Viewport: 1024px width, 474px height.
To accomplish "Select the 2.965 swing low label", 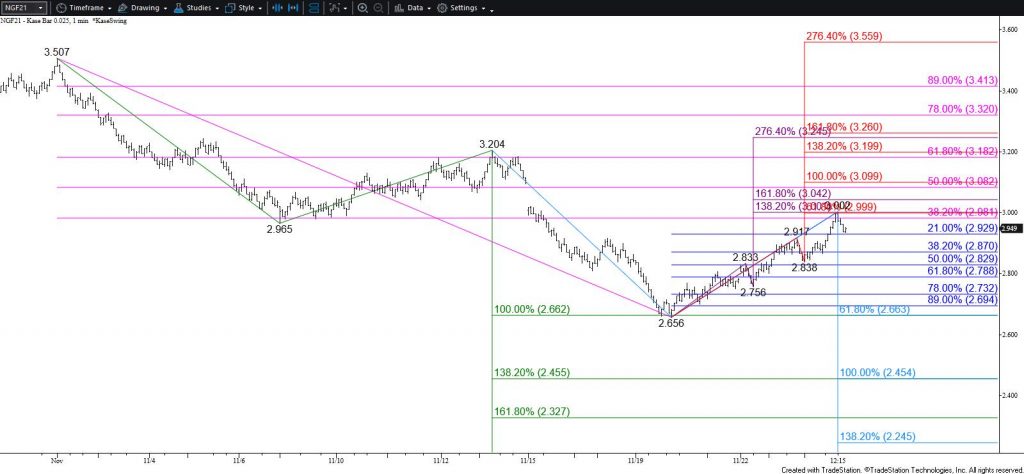I will (280, 229).
